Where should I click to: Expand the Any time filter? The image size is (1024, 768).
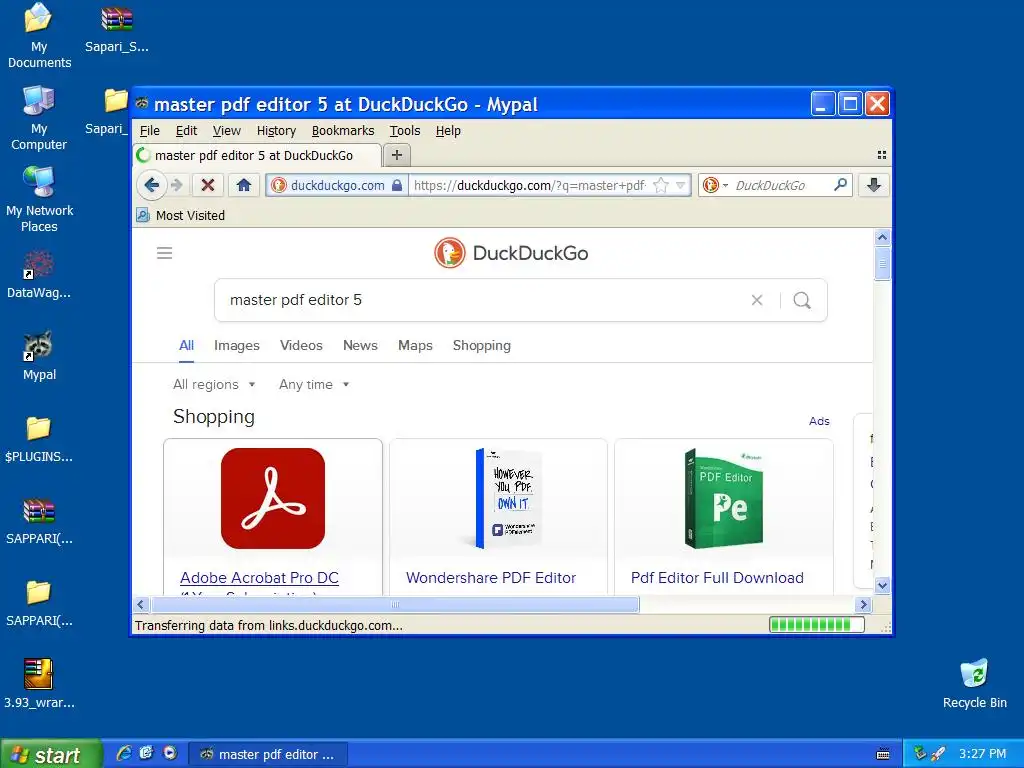pos(314,385)
